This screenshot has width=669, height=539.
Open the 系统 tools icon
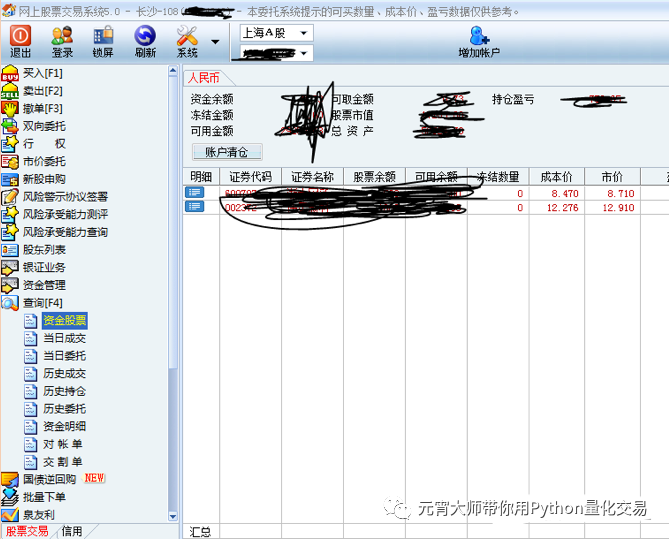[x=187, y=41]
